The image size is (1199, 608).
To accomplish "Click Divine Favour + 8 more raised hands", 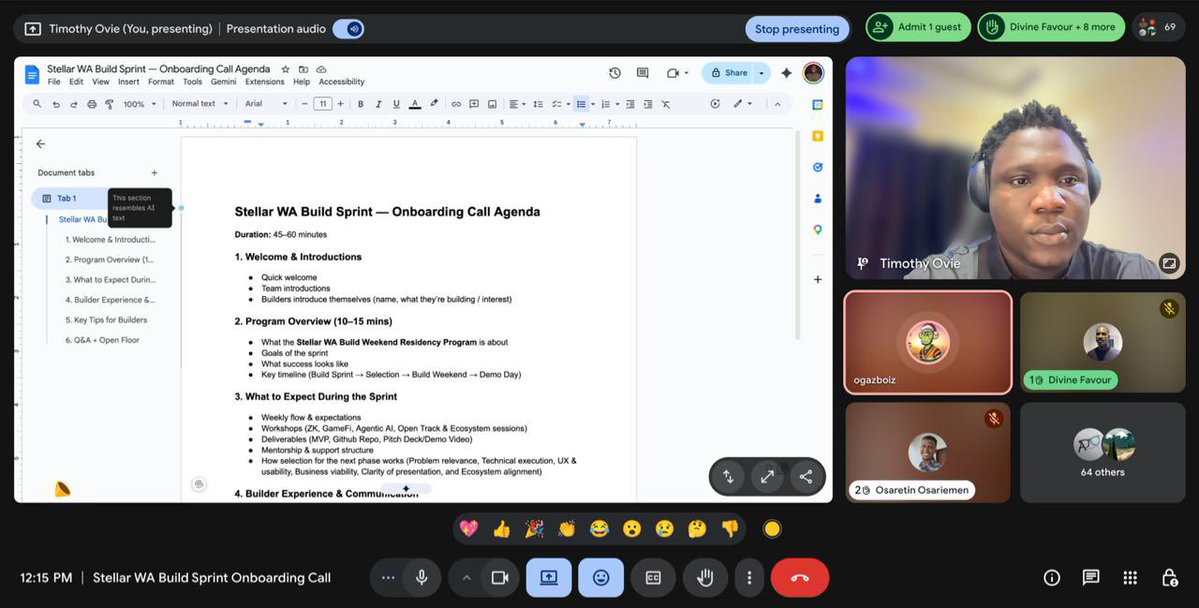I will coord(1051,27).
